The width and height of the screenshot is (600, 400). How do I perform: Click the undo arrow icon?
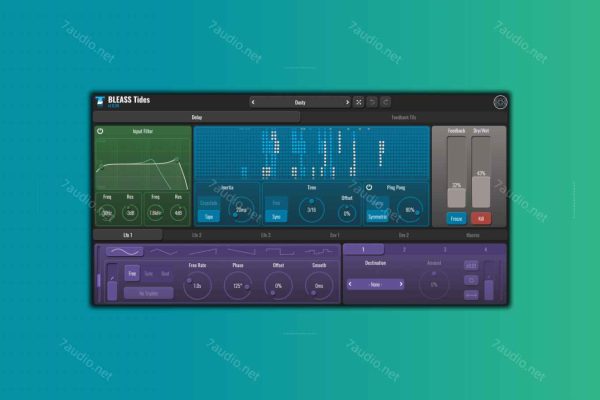click(x=372, y=102)
